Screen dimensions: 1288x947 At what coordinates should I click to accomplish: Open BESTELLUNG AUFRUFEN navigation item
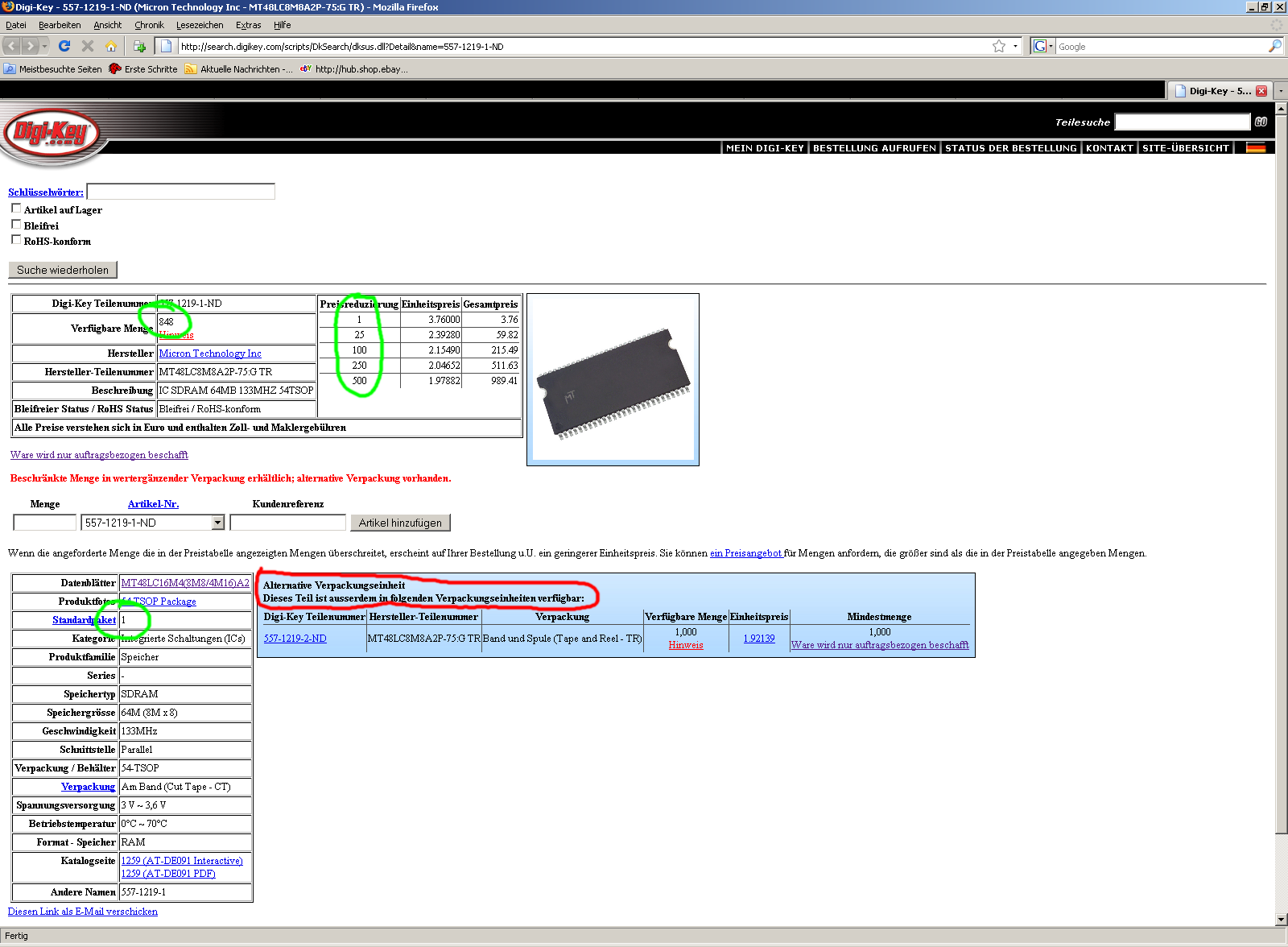tap(874, 148)
